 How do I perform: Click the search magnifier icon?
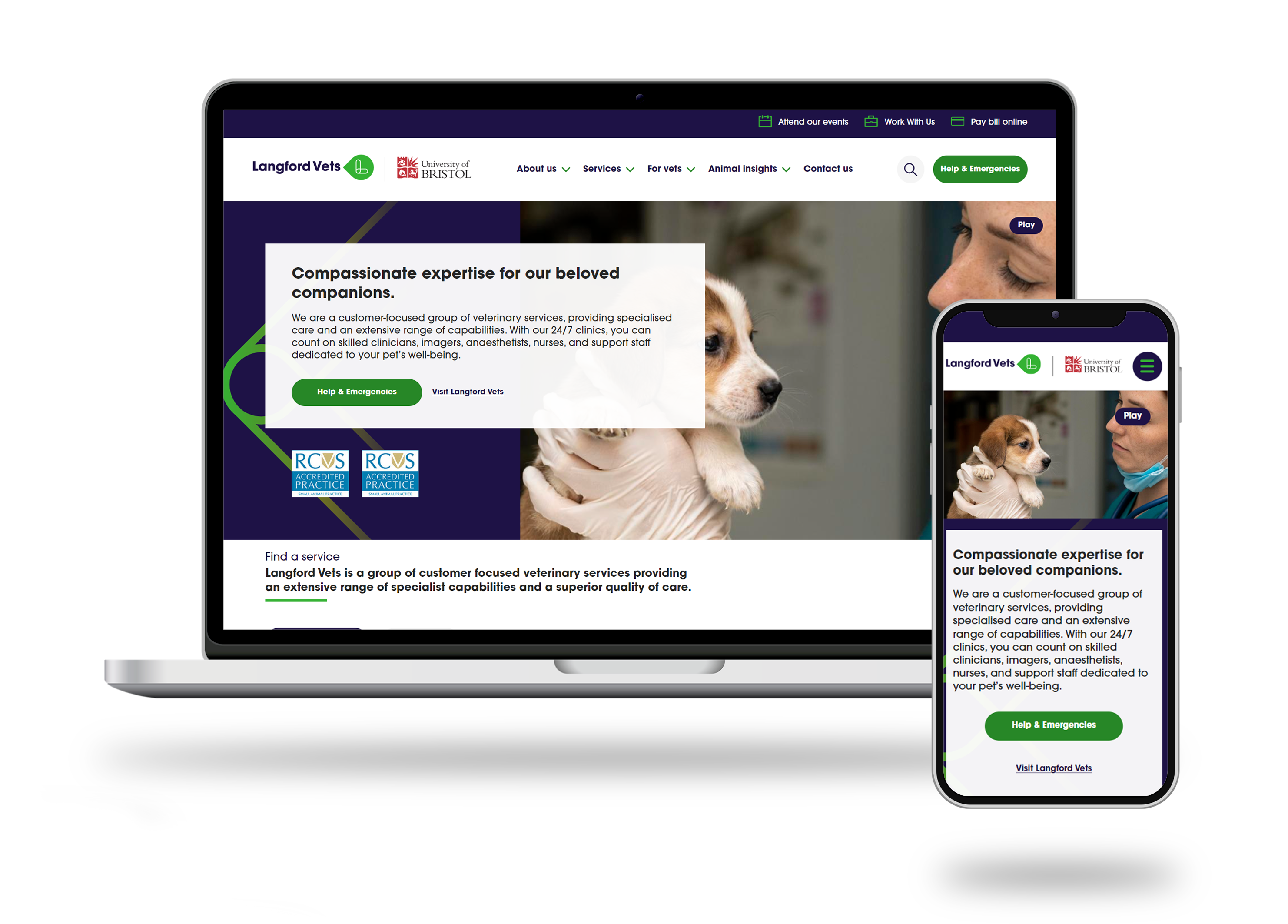(910, 168)
